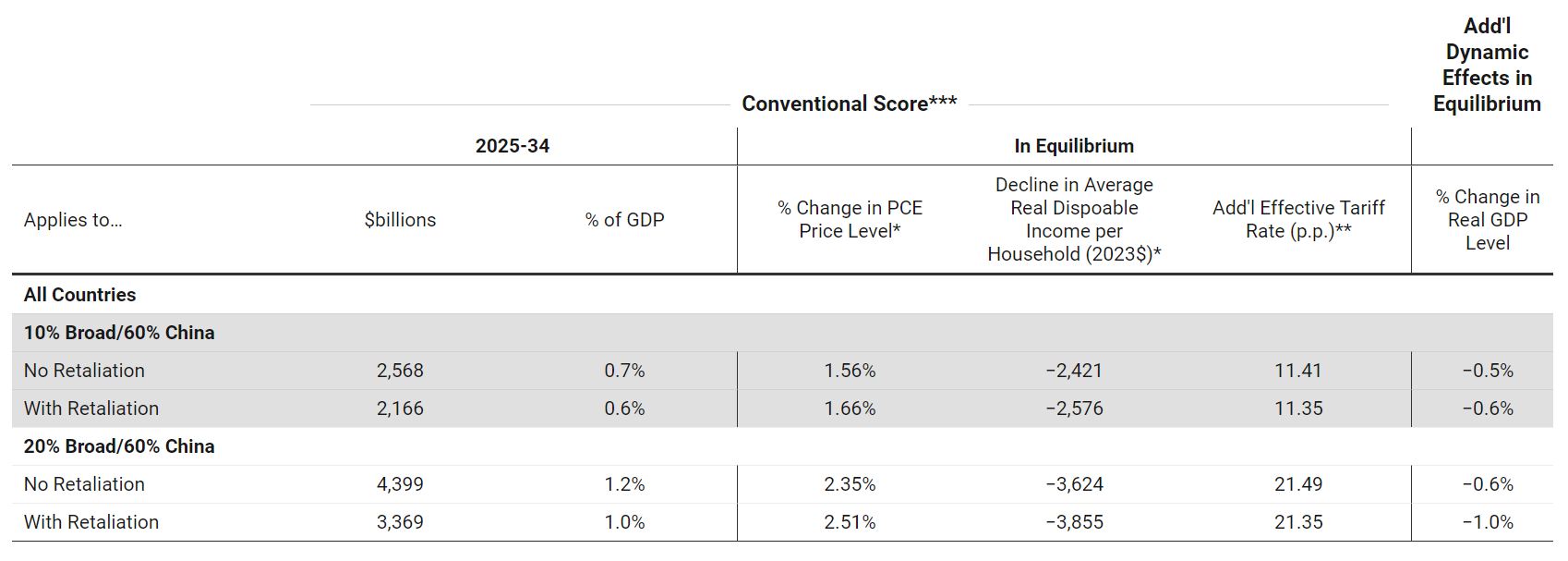The height and width of the screenshot is (561, 1568).
Task: Select the 2025-34 column group header
Action: [x=513, y=146]
